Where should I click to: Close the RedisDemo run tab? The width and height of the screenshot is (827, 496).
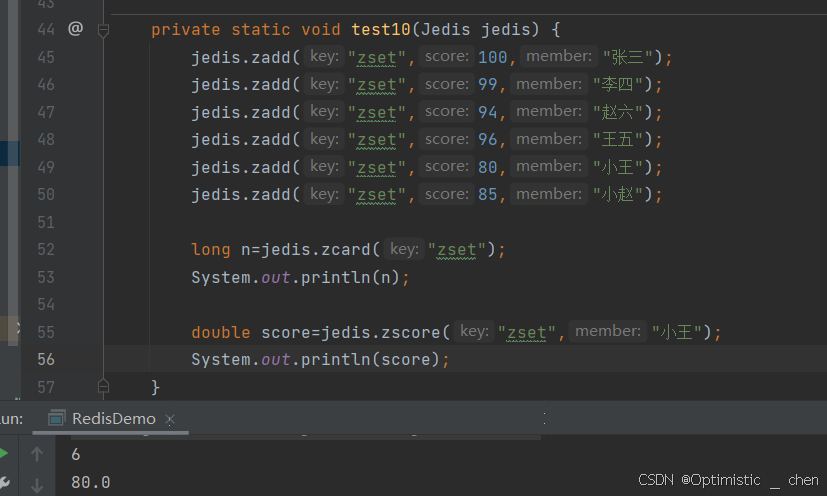pyautogui.click(x=169, y=420)
